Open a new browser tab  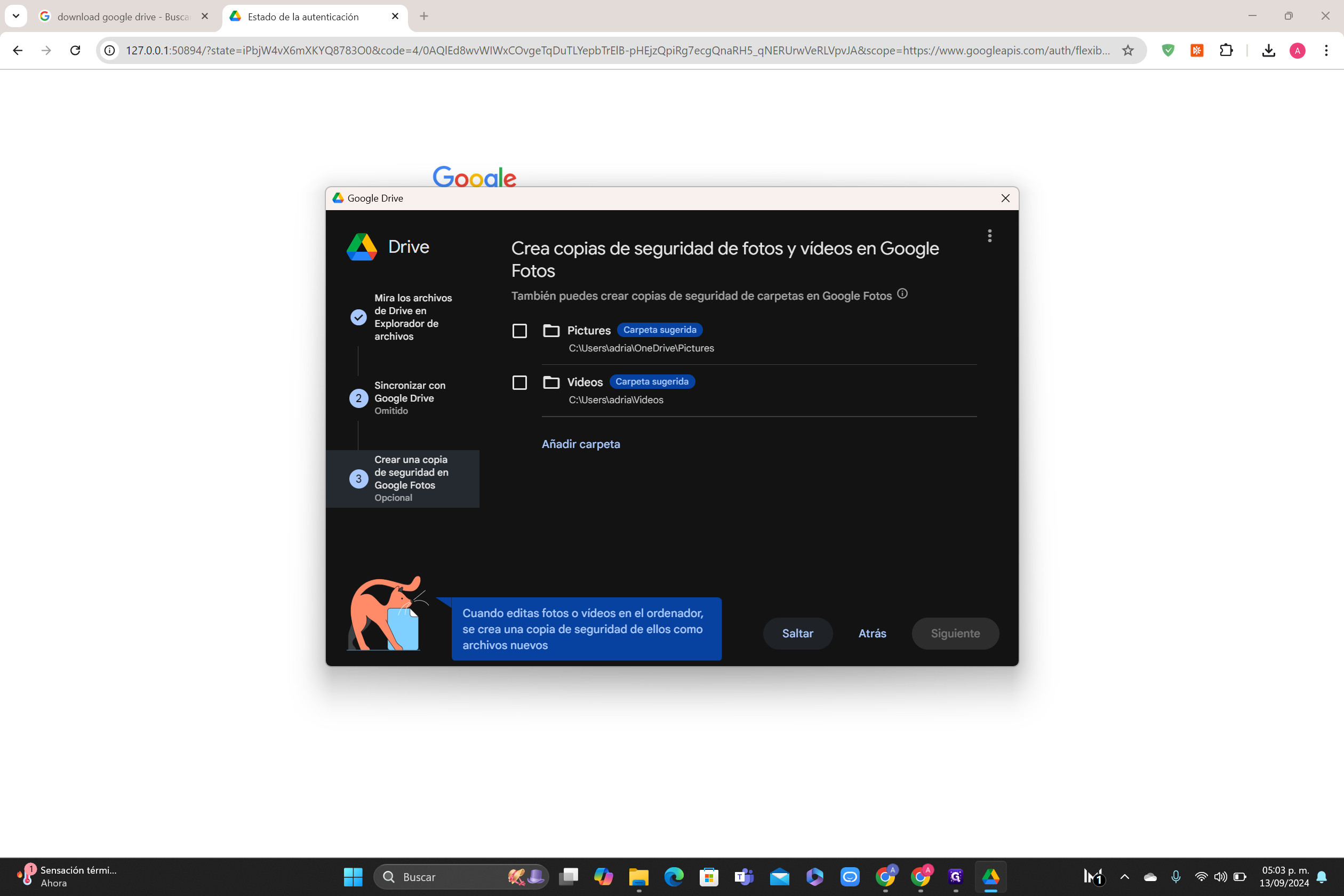[423, 17]
